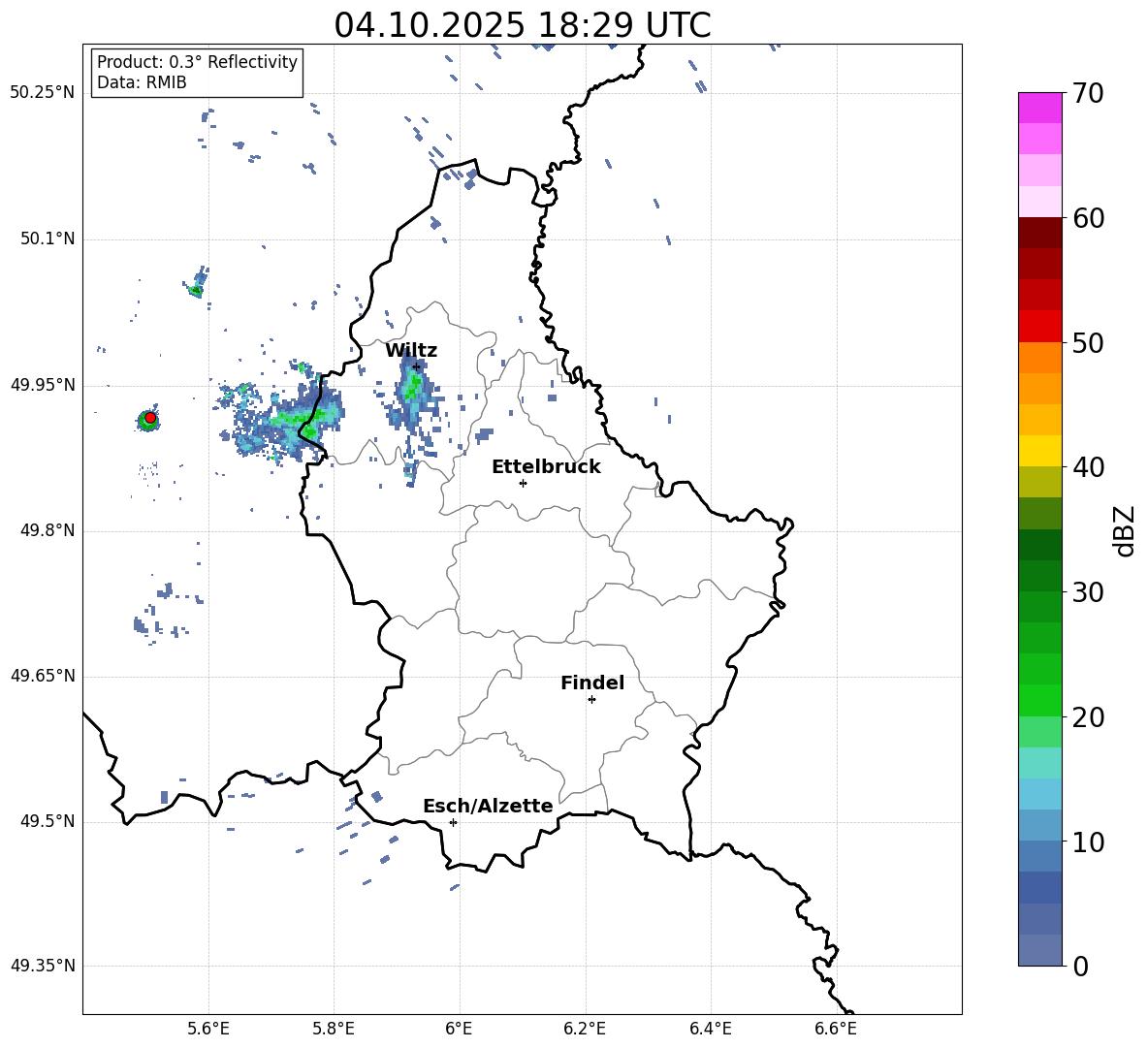Click the cross marker at Ettelbruck
Viewport: 1148px width, 1048px height.
pyautogui.click(x=523, y=483)
